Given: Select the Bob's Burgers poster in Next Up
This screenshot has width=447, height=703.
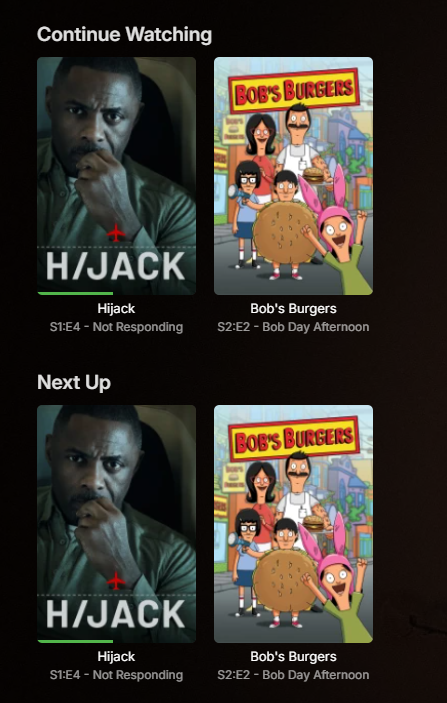Looking at the screenshot, I should 293,524.
